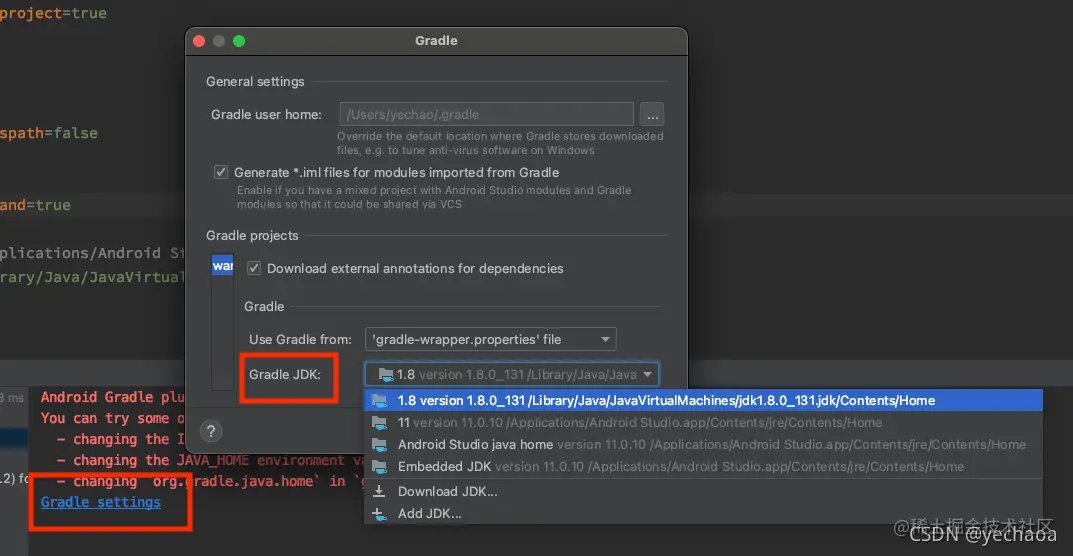The image size is (1073, 556).
Task: Click the Gradle JDK: label
Action: 285,375
